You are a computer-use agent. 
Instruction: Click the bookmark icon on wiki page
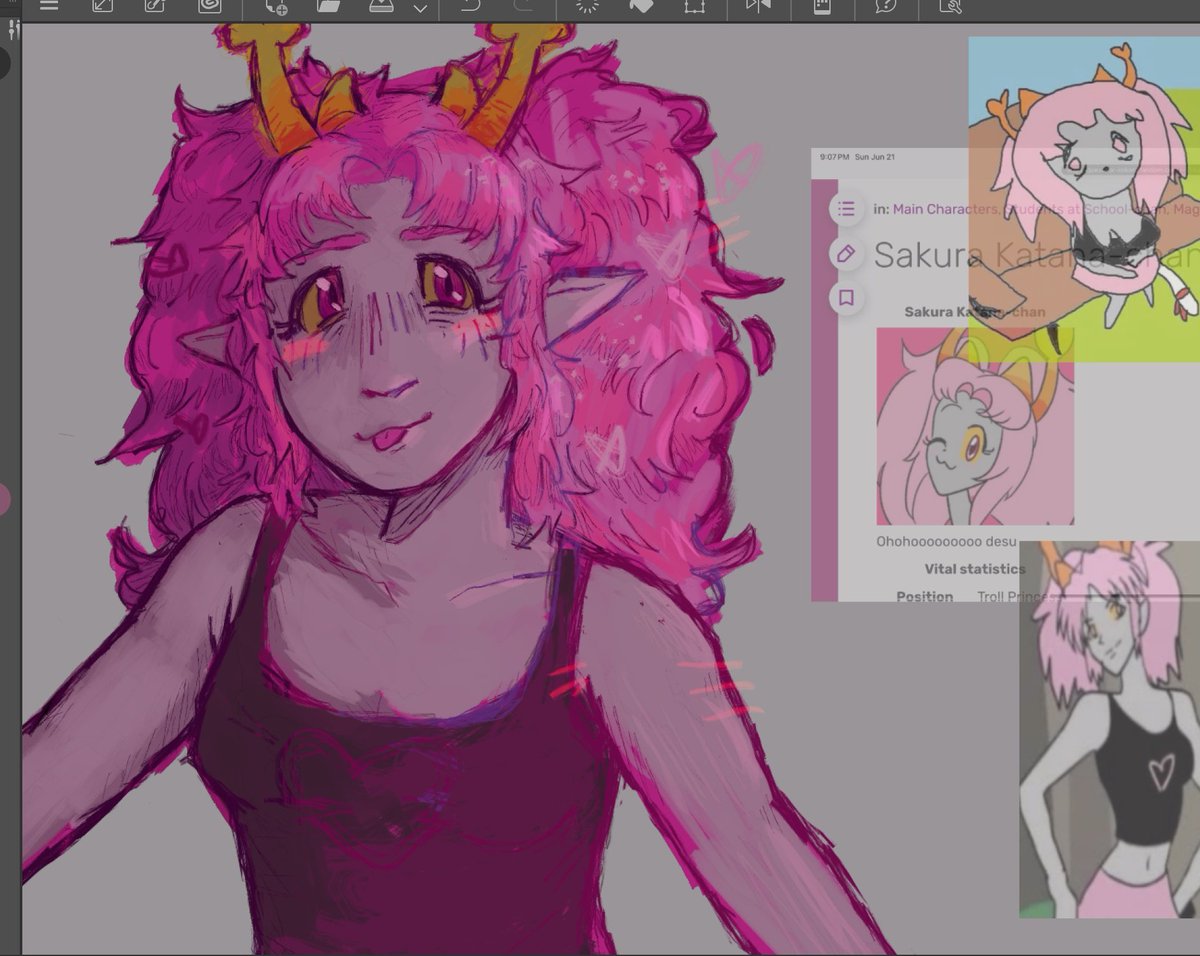coord(846,298)
